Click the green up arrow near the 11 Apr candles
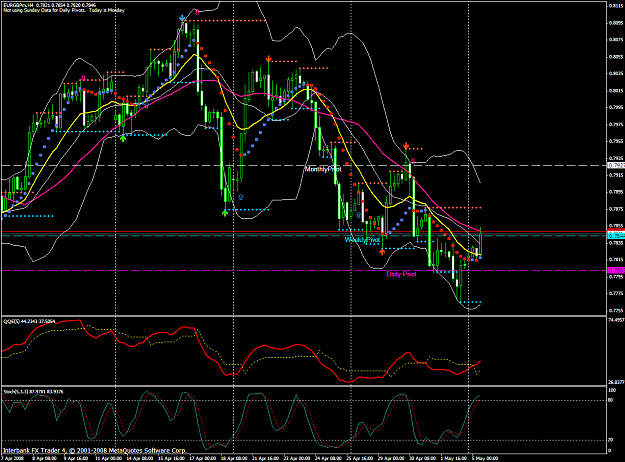This screenshot has width=625, height=462. 123,138
